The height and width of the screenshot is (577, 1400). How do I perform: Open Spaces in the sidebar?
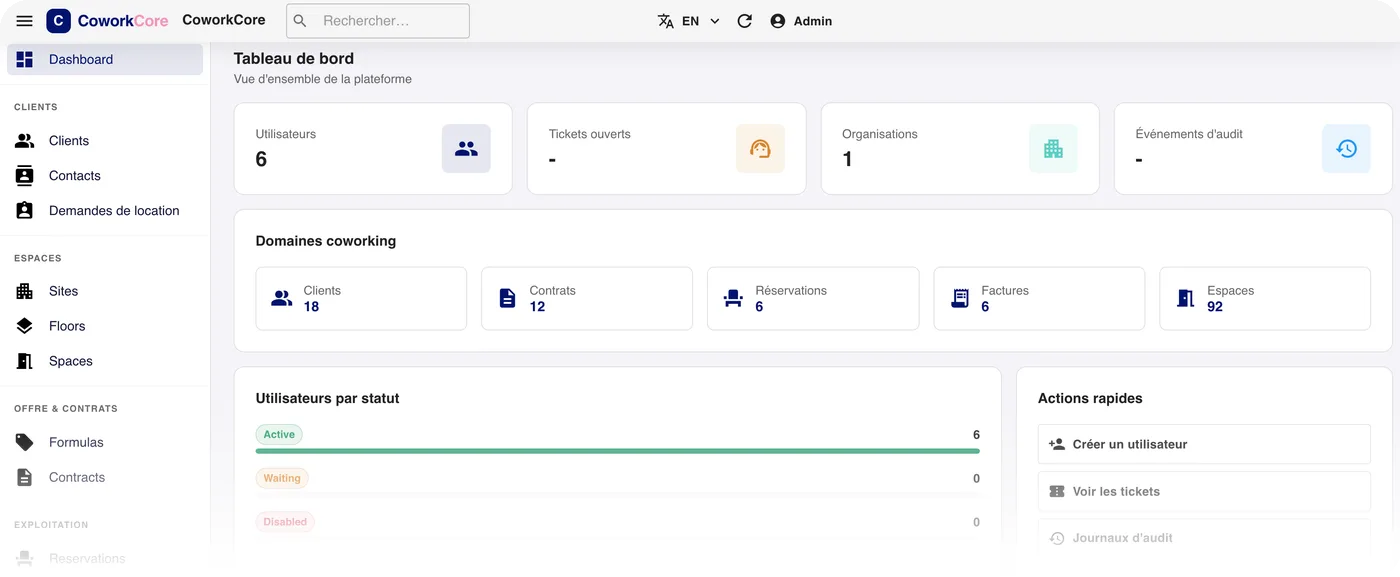click(105, 361)
